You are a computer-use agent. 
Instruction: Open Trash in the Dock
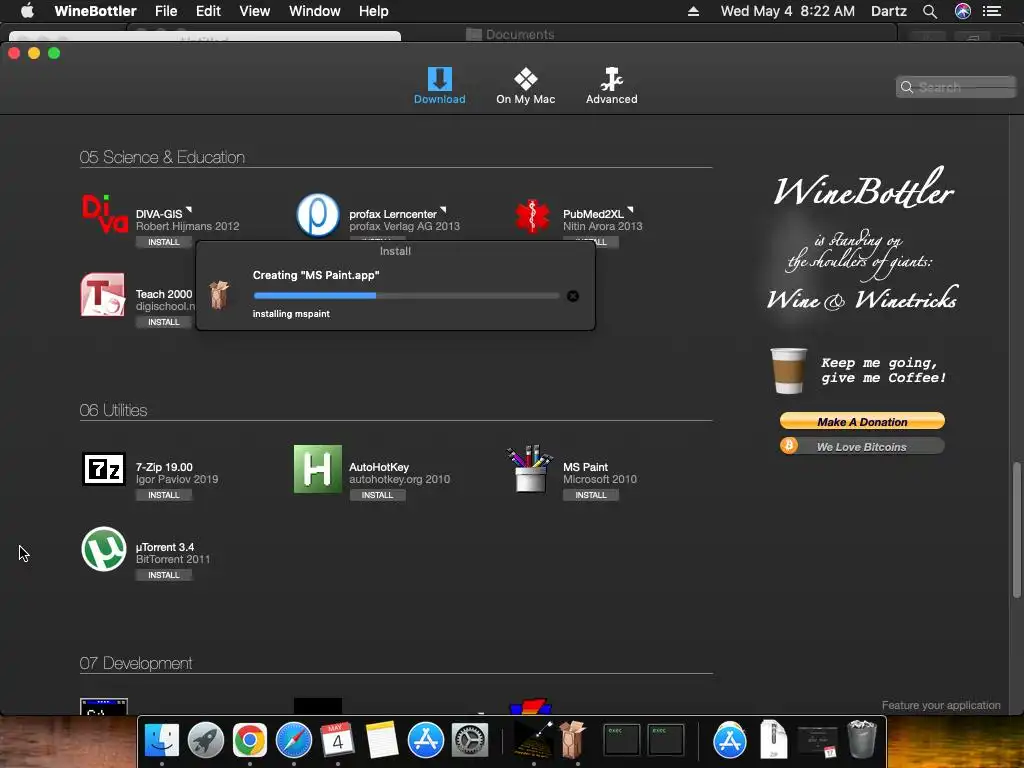[861, 739]
